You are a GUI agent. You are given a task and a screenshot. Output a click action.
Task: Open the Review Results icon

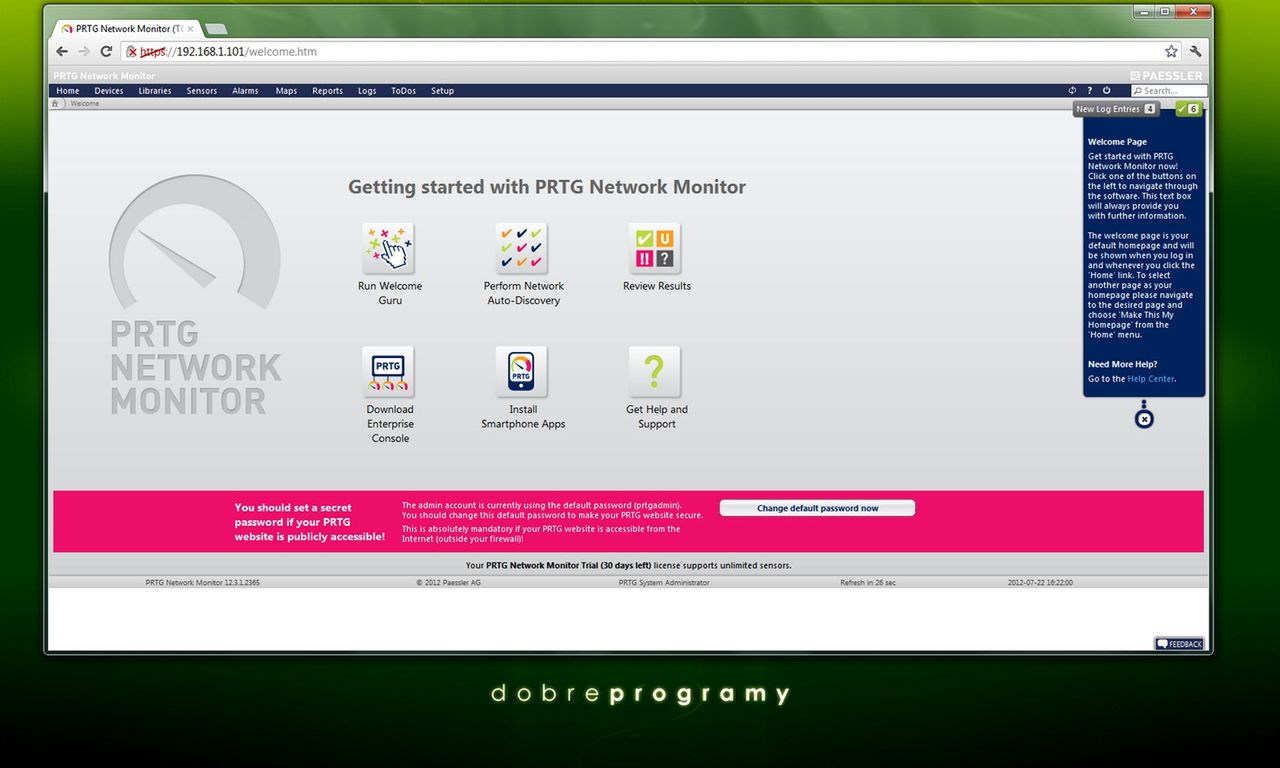tap(655, 248)
